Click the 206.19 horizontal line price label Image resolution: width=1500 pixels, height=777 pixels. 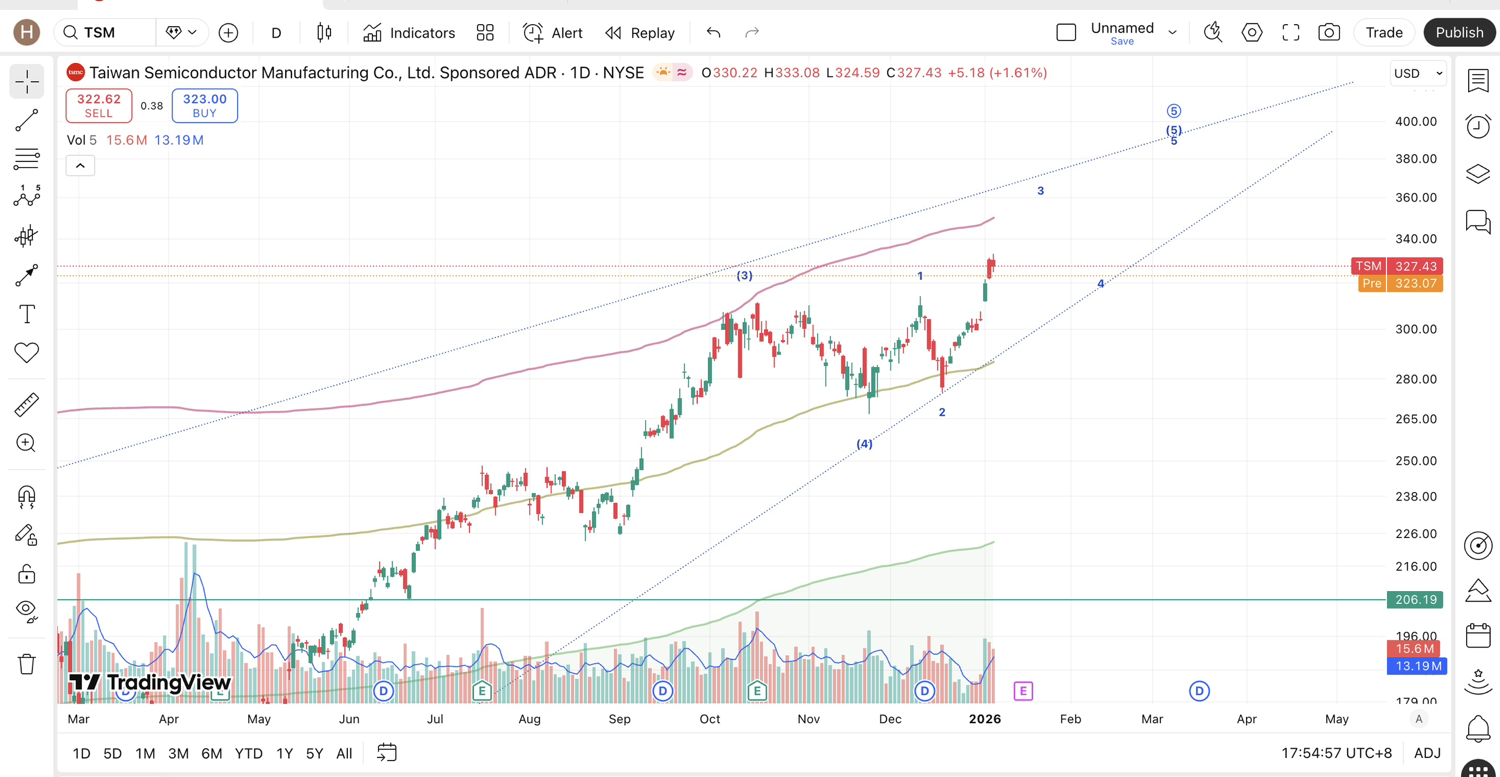coord(1415,600)
